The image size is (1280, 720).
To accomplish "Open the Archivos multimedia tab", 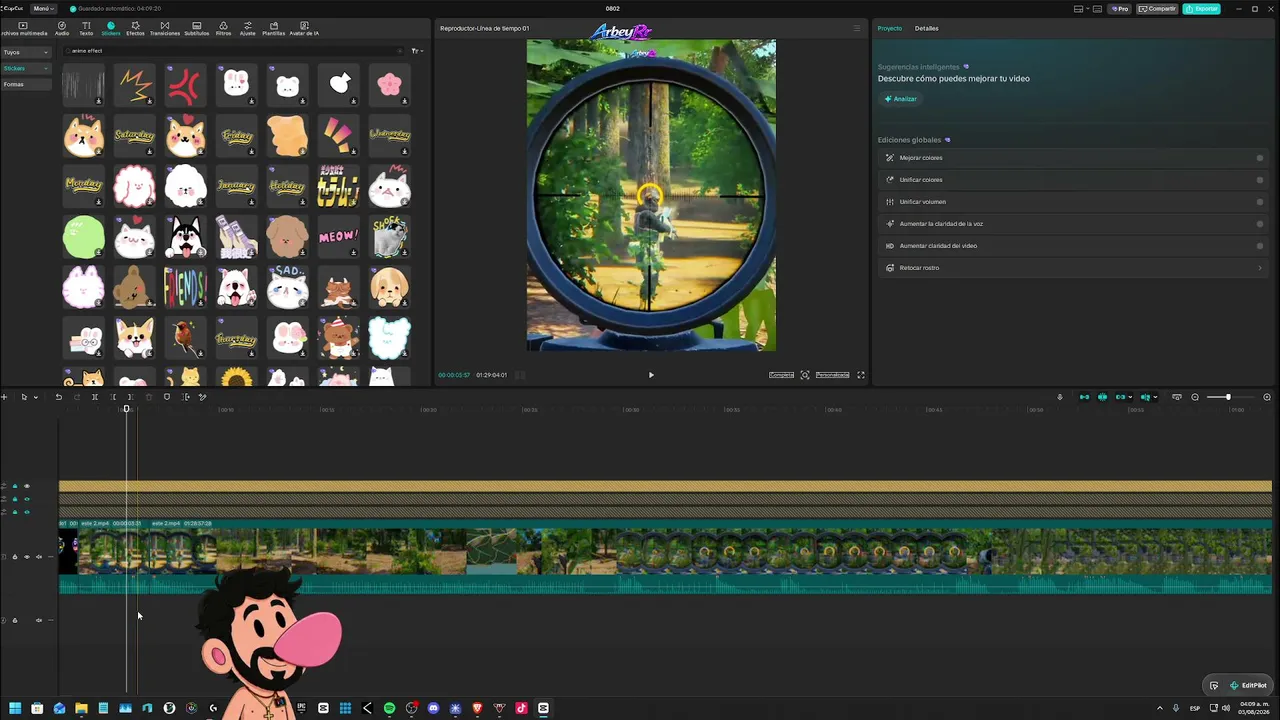I will tap(24, 28).
